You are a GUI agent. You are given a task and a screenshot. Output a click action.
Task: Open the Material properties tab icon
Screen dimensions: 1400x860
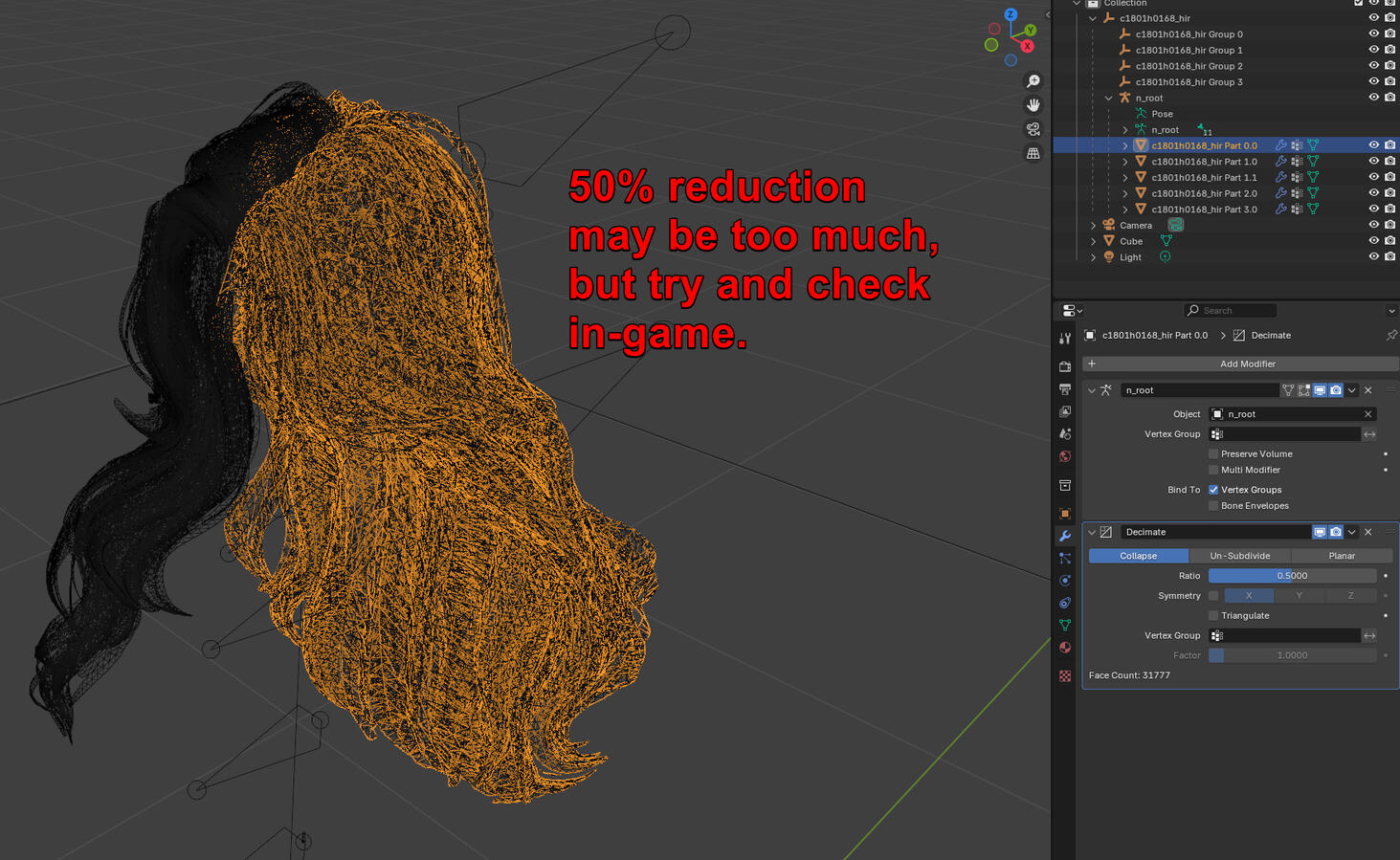[1065, 648]
